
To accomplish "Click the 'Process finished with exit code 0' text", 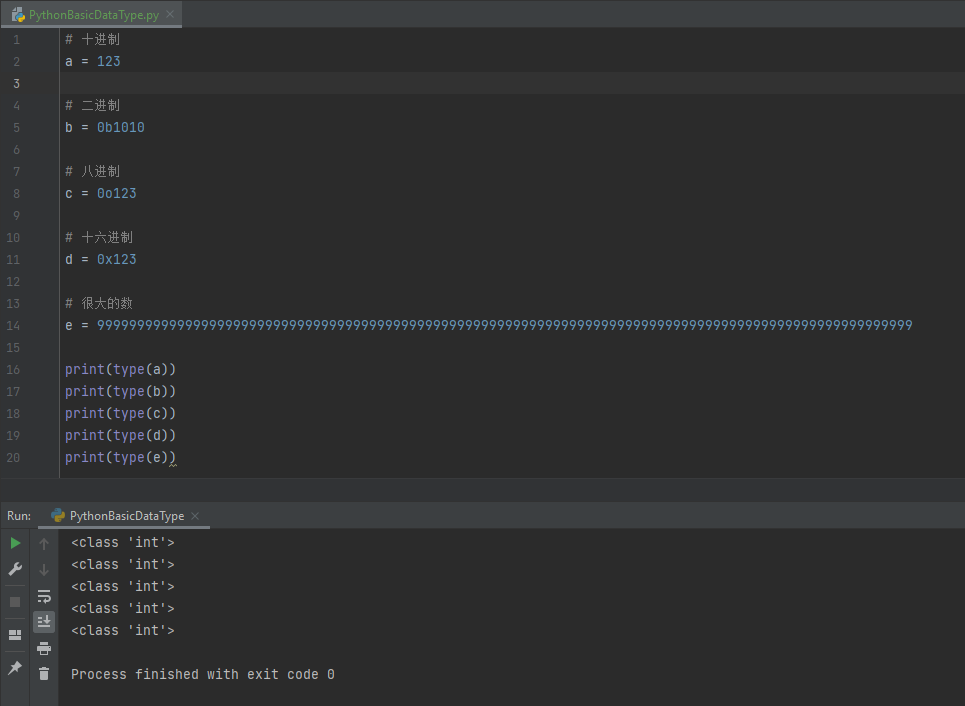I will point(202,675).
